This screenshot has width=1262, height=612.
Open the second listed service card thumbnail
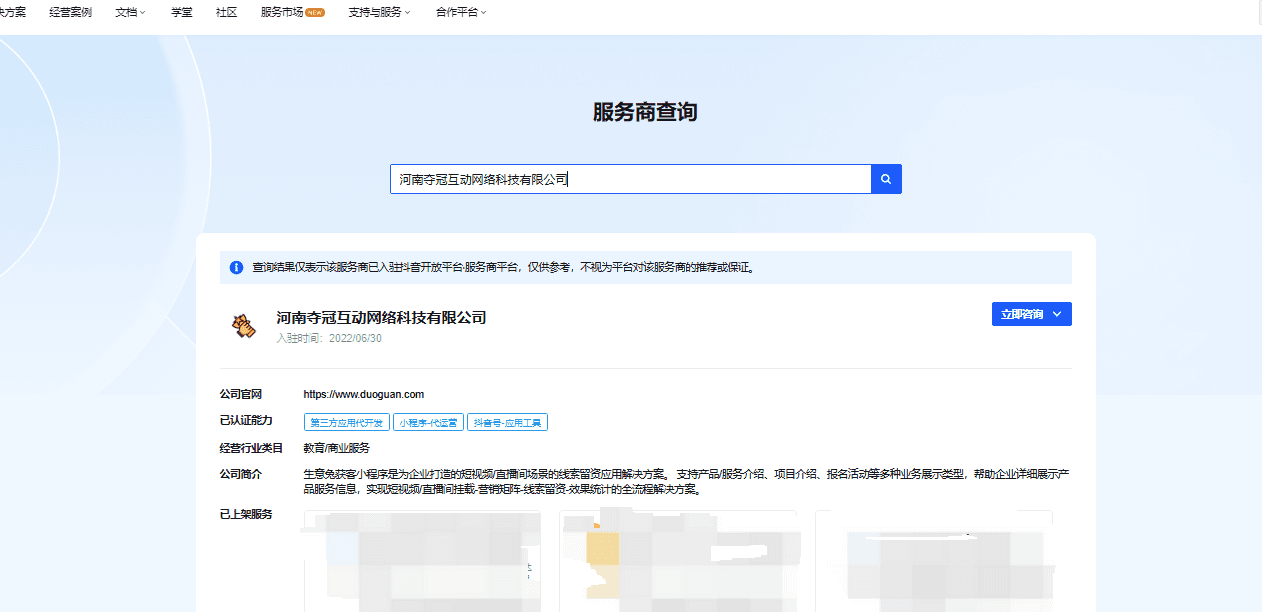pyautogui.click(x=678, y=560)
